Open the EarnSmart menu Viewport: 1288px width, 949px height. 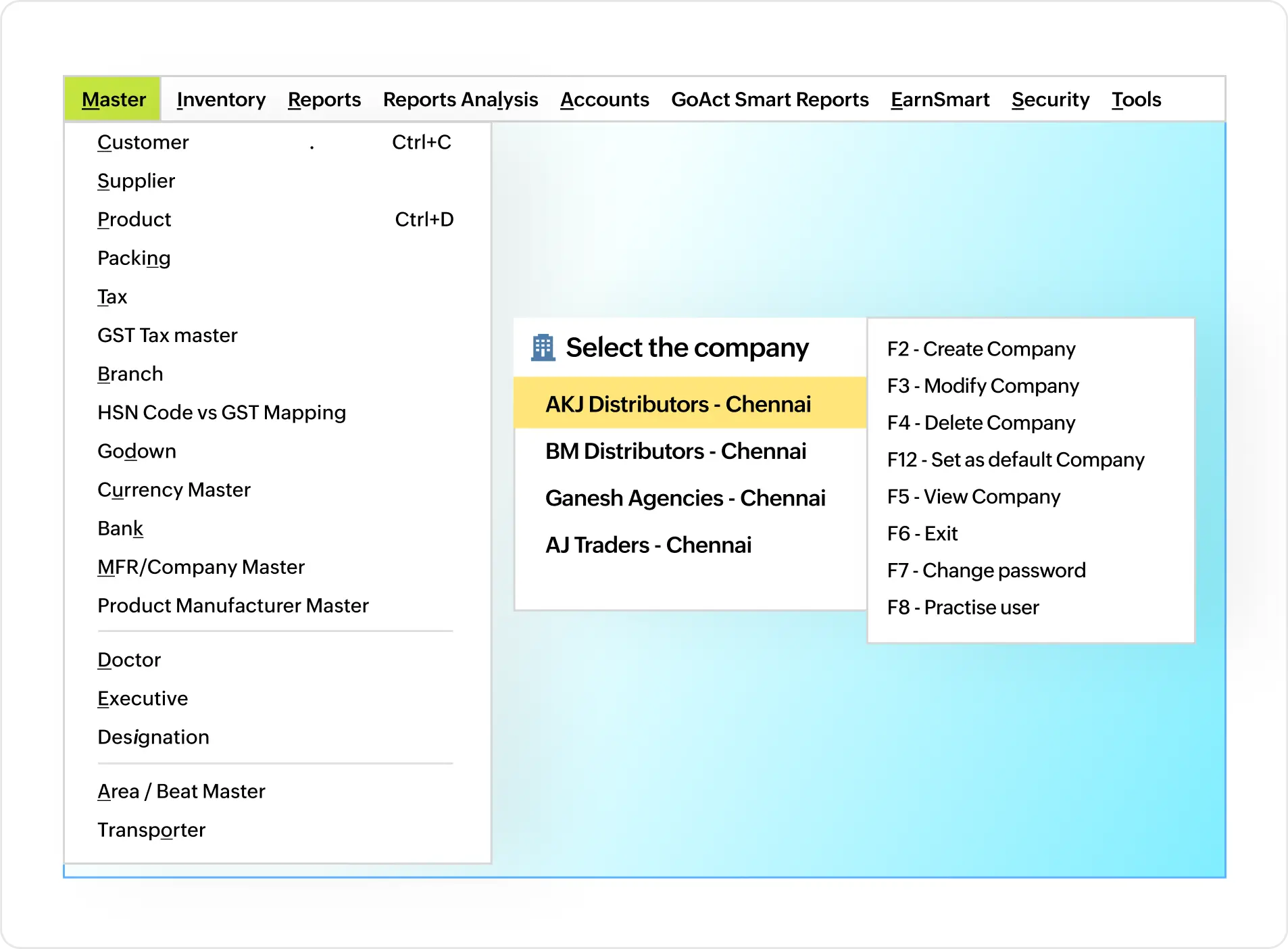[x=941, y=99]
